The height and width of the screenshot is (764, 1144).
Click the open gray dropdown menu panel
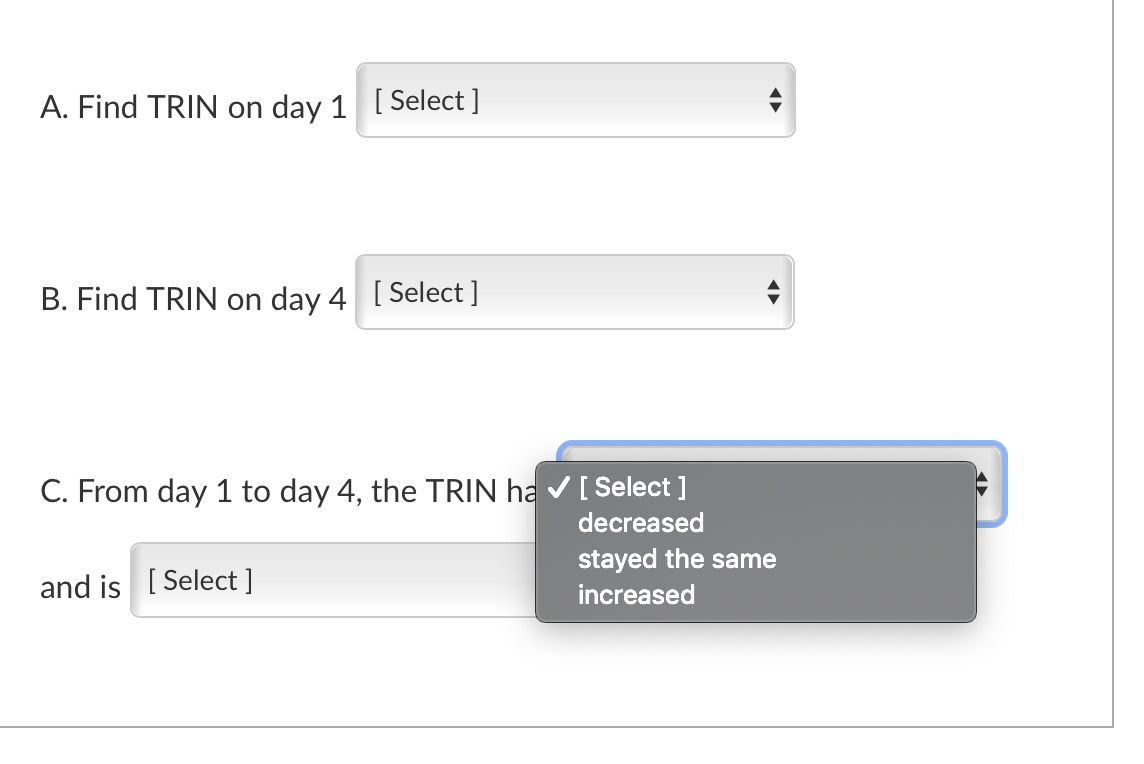click(755, 540)
